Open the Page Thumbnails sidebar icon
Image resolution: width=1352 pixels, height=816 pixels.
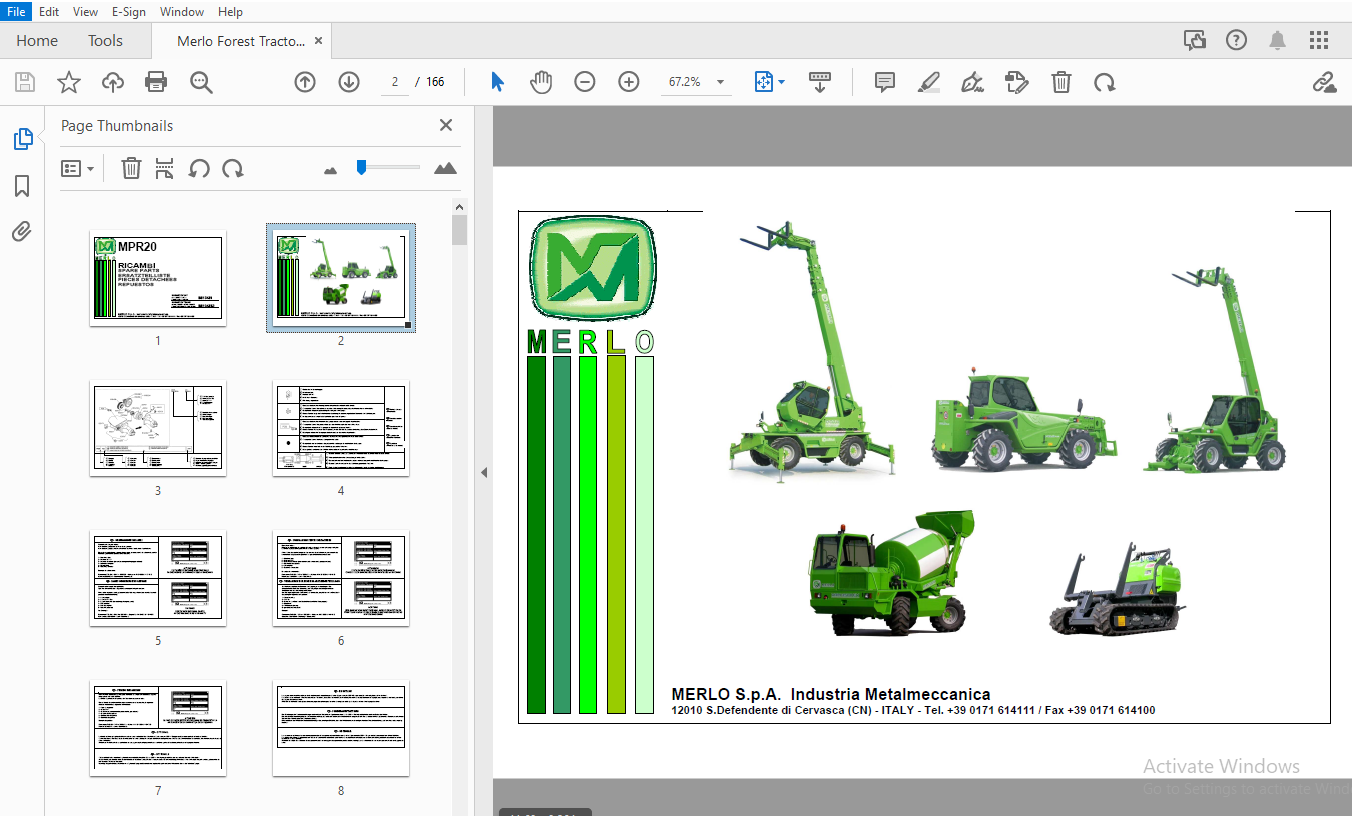point(22,139)
